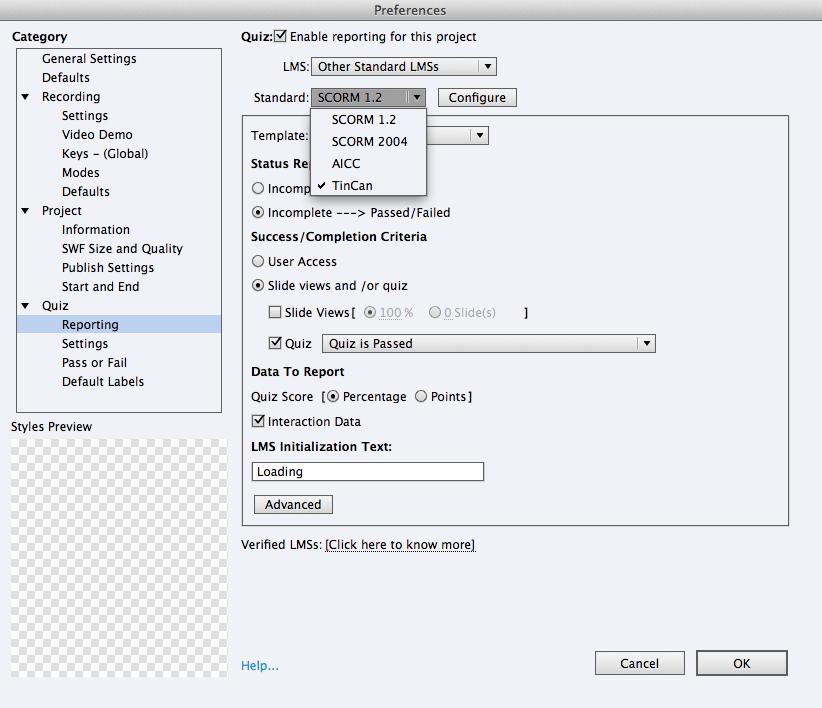Viewport: 822px width, 708px height.
Task: Select the Project tree label
Action: coord(62,211)
